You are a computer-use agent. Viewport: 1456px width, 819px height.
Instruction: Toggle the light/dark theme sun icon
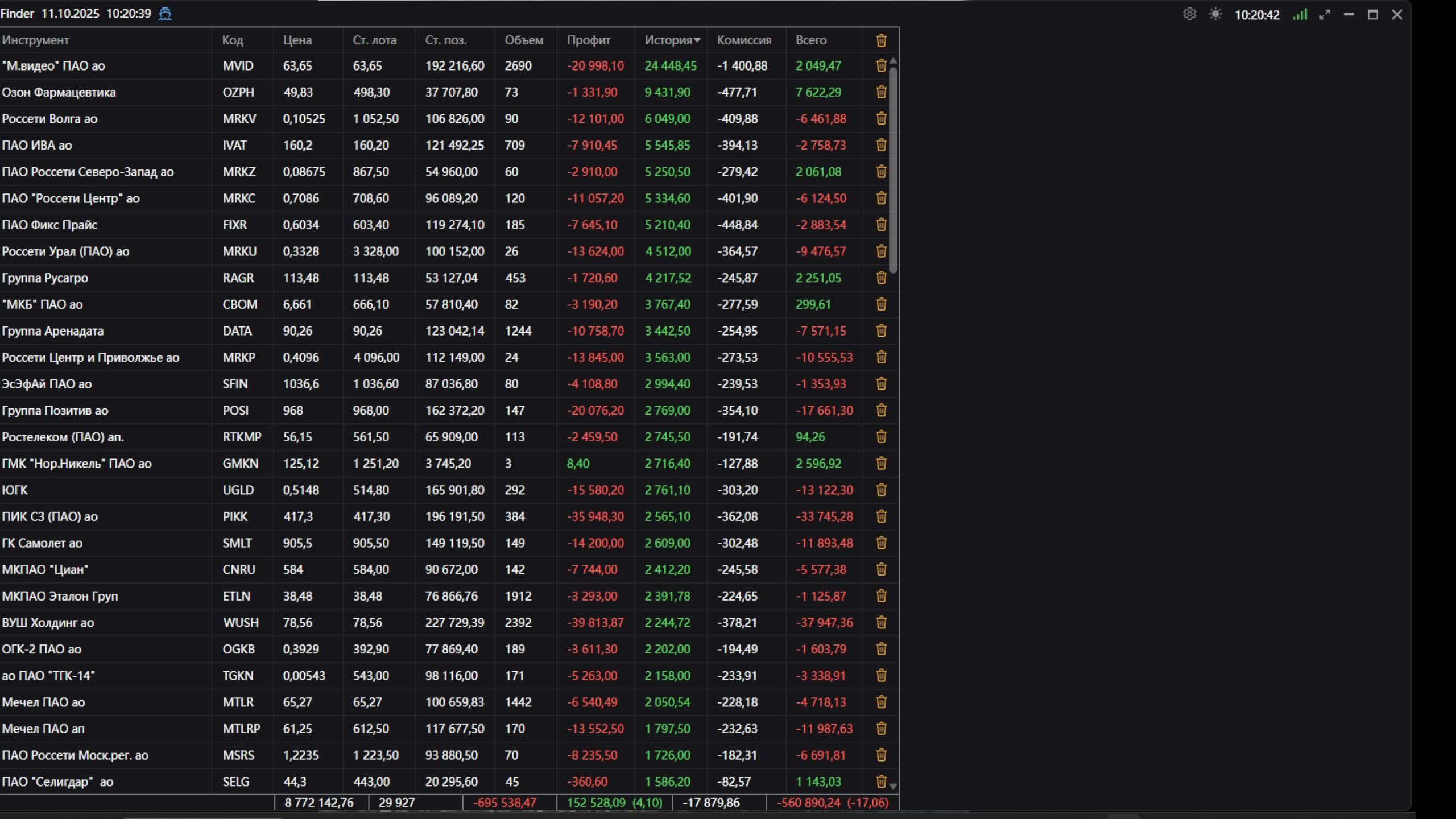click(x=1215, y=14)
